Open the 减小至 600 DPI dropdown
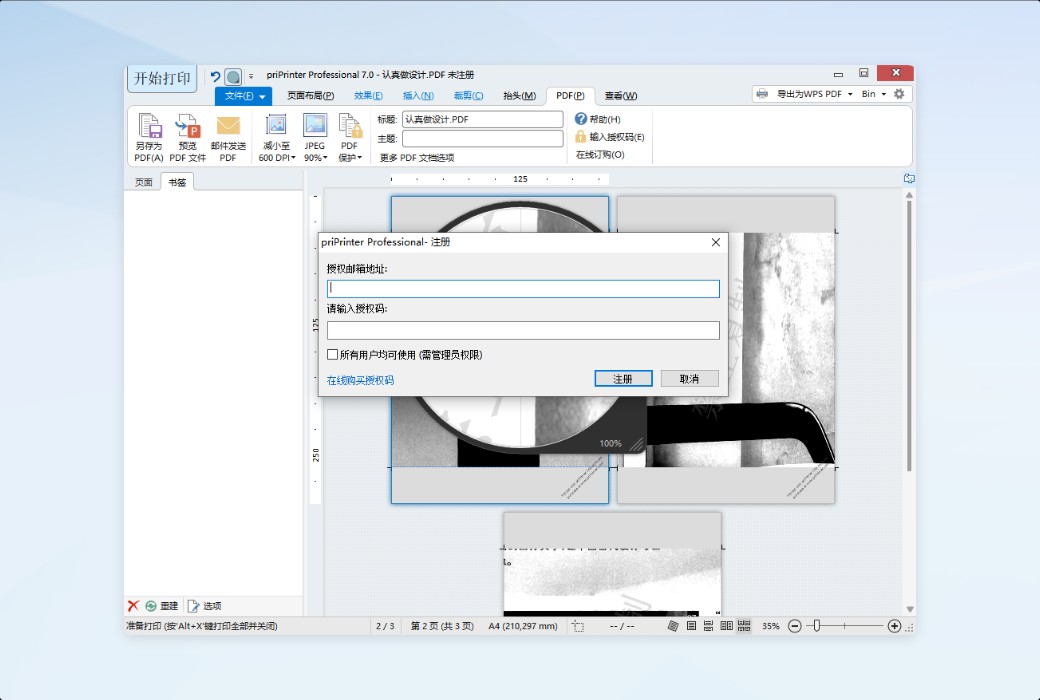The image size is (1040, 700). coord(277,138)
